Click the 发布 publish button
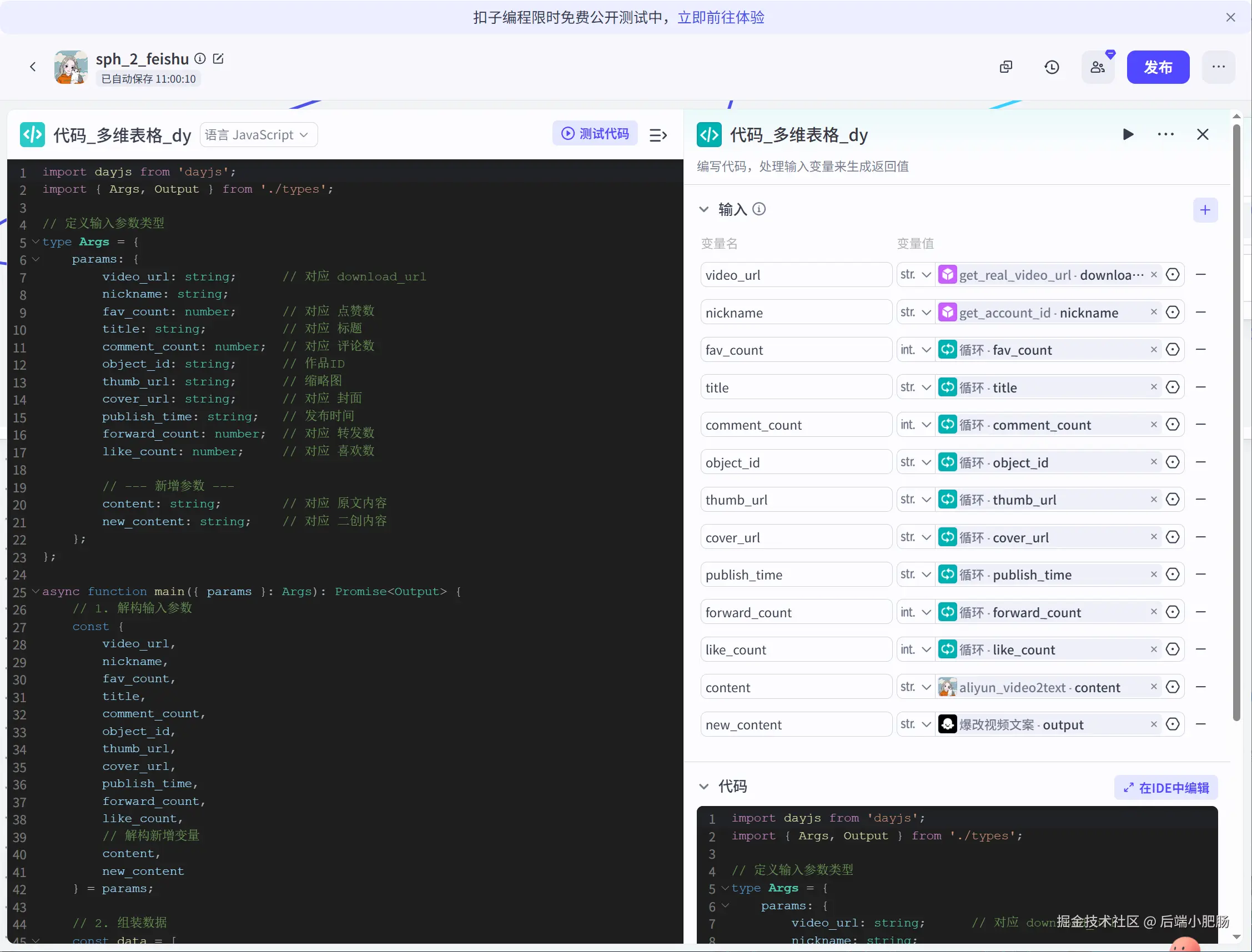This screenshot has height=952, width=1252. (1158, 67)
